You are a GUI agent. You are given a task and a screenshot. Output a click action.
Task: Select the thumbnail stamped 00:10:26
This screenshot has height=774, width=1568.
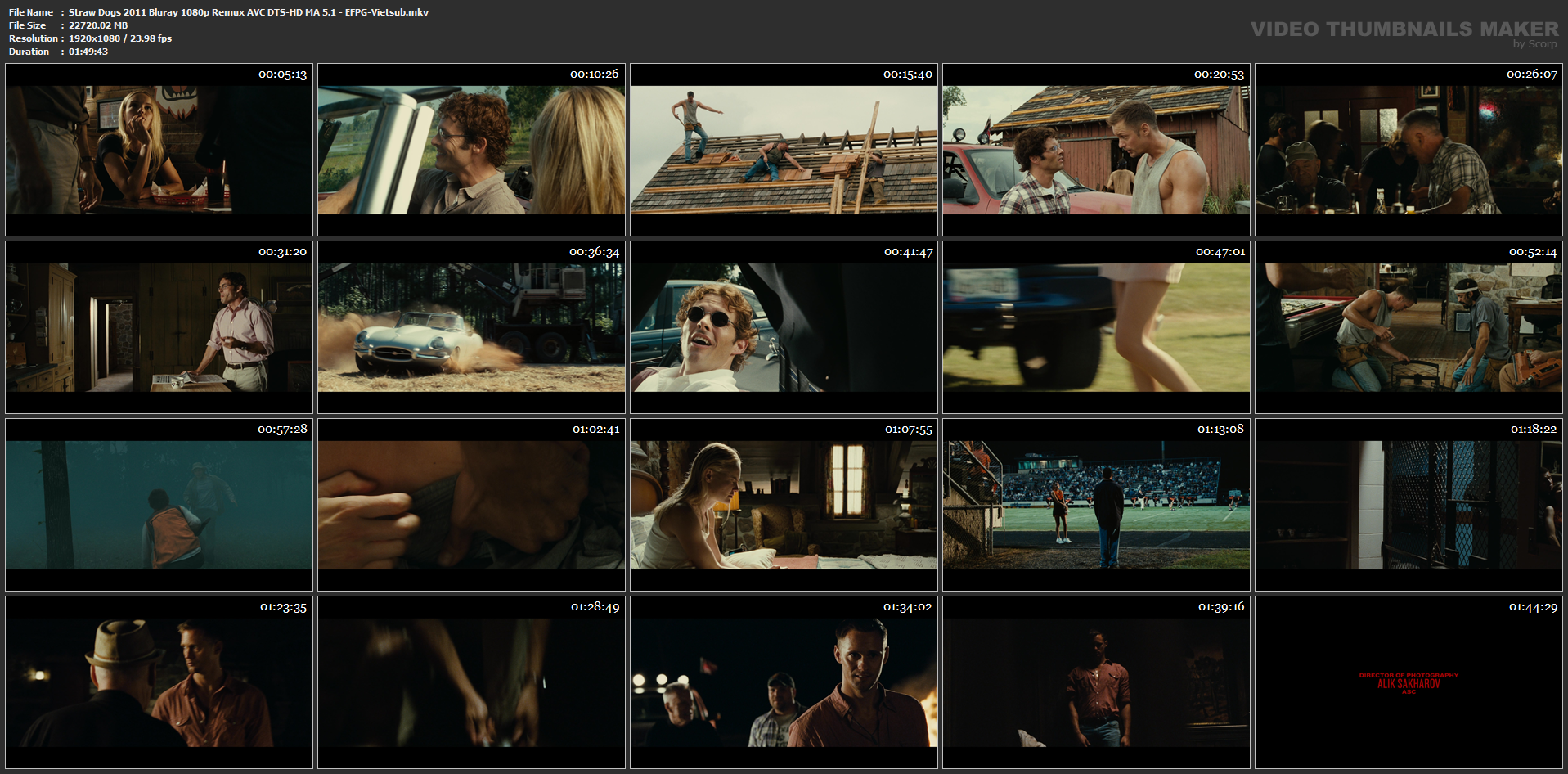tap(471, 150)
